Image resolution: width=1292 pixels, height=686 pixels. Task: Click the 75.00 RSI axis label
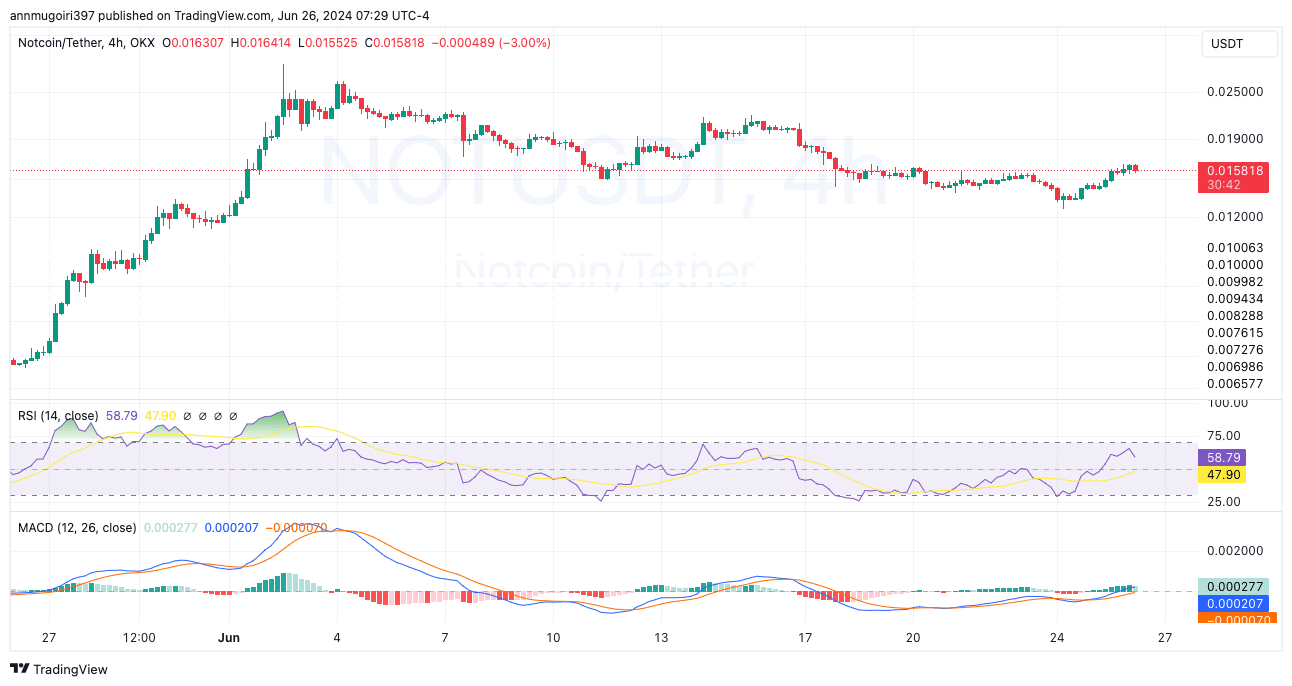point(1224,436)
